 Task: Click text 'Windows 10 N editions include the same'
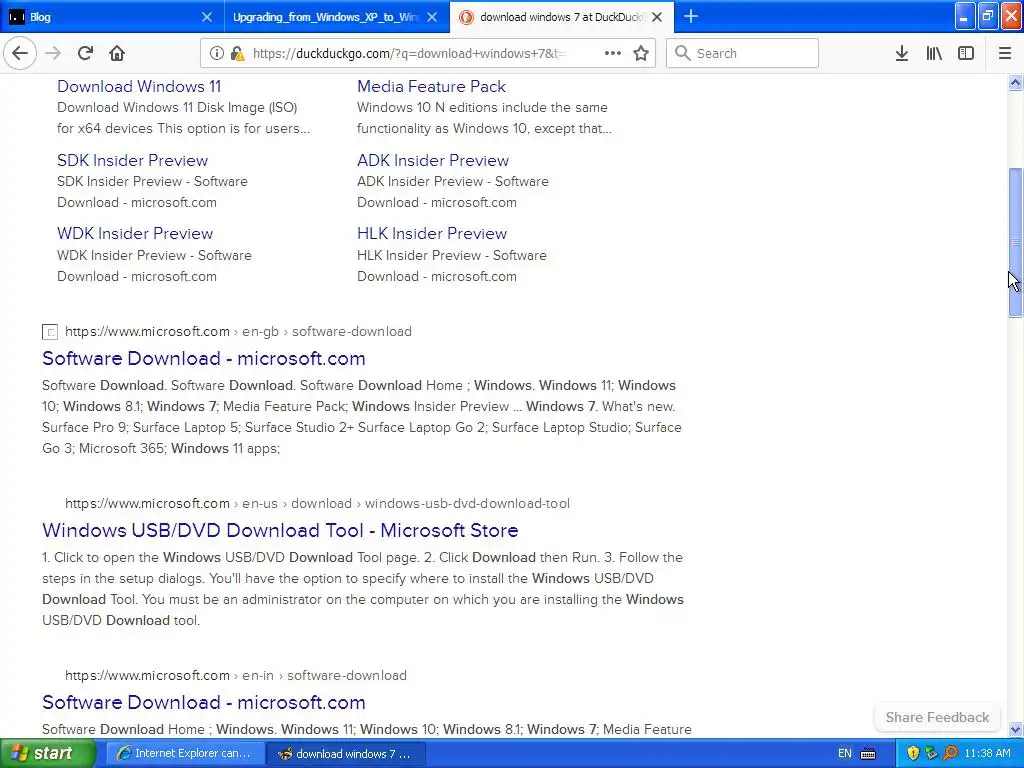coord(483,107)
